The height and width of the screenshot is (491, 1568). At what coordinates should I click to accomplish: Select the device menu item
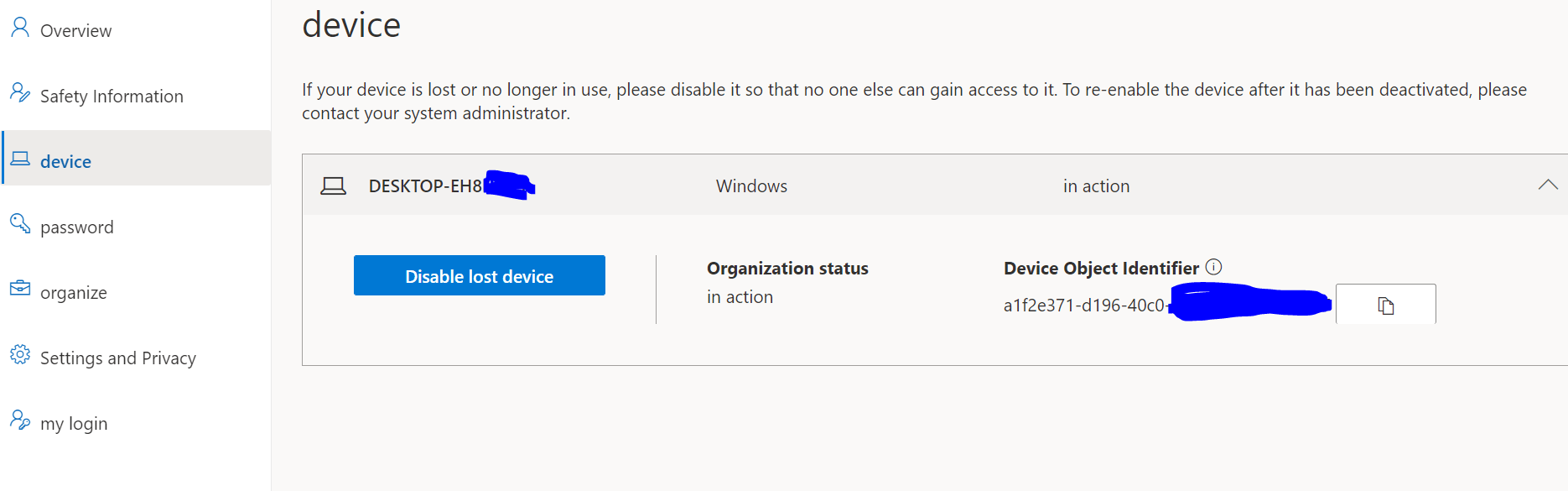click(65, 162)
